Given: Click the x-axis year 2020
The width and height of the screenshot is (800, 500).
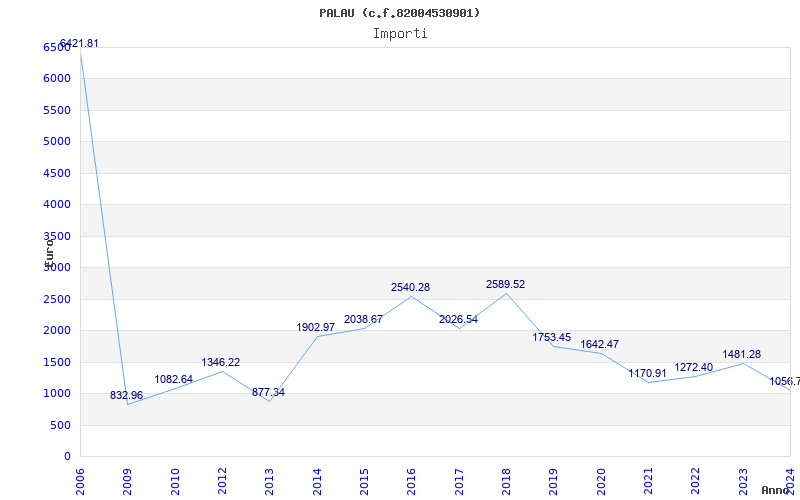Looking at the screenshot, I should [x=601, y=482].
